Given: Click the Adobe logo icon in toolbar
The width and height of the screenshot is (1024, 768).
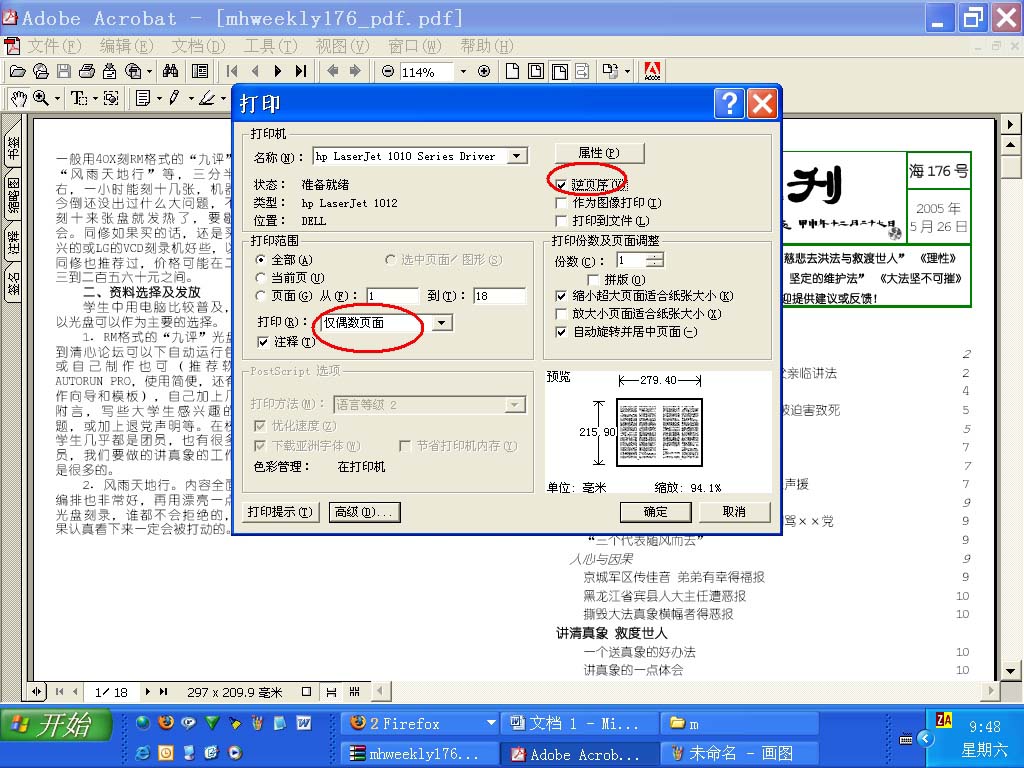Looking at the screenshot, I should (x=652, y=71).
